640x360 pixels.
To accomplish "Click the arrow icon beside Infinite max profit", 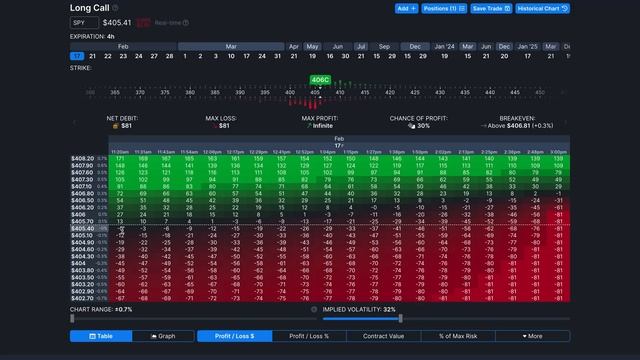I will tap(309, 126).
